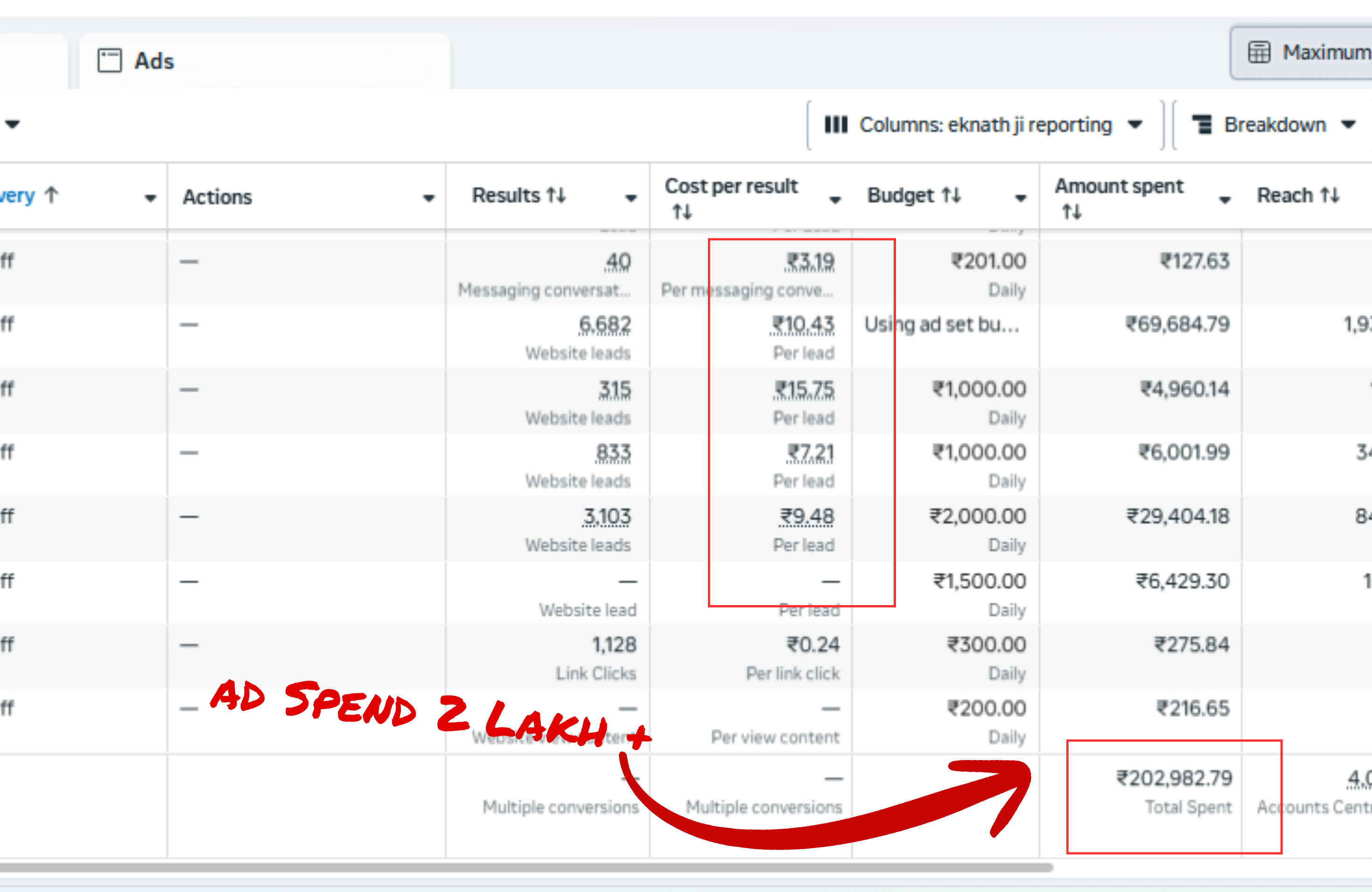The width and height of the screenshot is (1372, 892).
Task: Open Columns: eknath ji reporting dropdown
Action: coord(985,125)
